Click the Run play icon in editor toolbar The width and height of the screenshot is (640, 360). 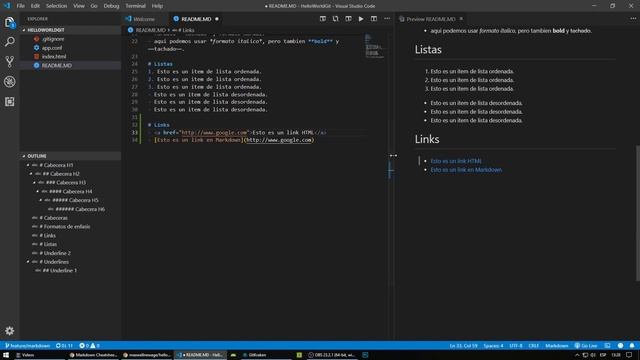point(361,19)
